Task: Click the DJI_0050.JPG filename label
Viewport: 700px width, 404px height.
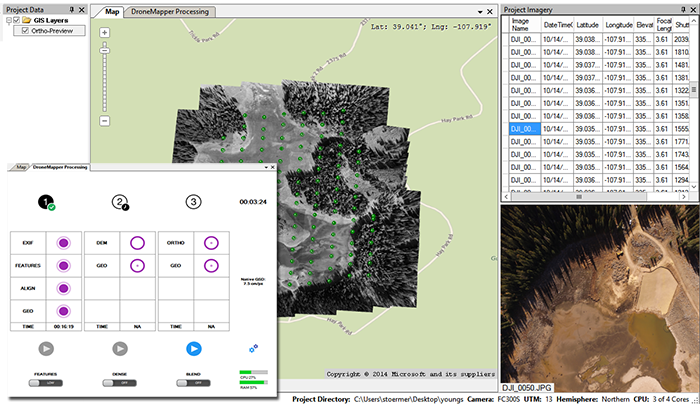Action: tap(527, 387)
